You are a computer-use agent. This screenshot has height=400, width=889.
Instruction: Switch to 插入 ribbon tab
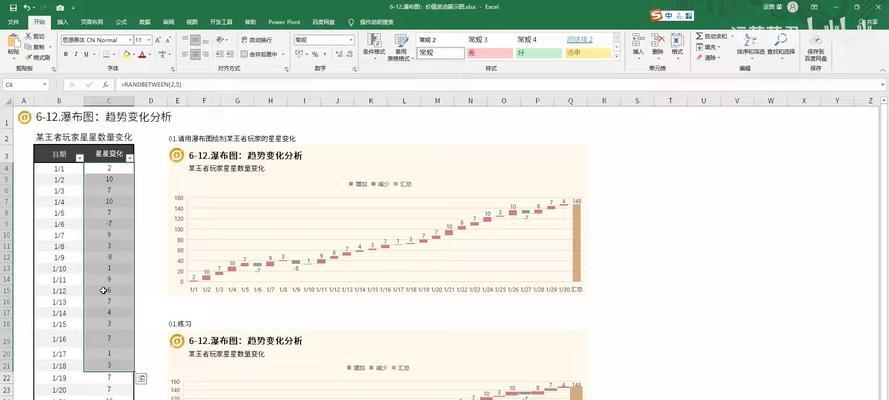click(x=63, y=22)
